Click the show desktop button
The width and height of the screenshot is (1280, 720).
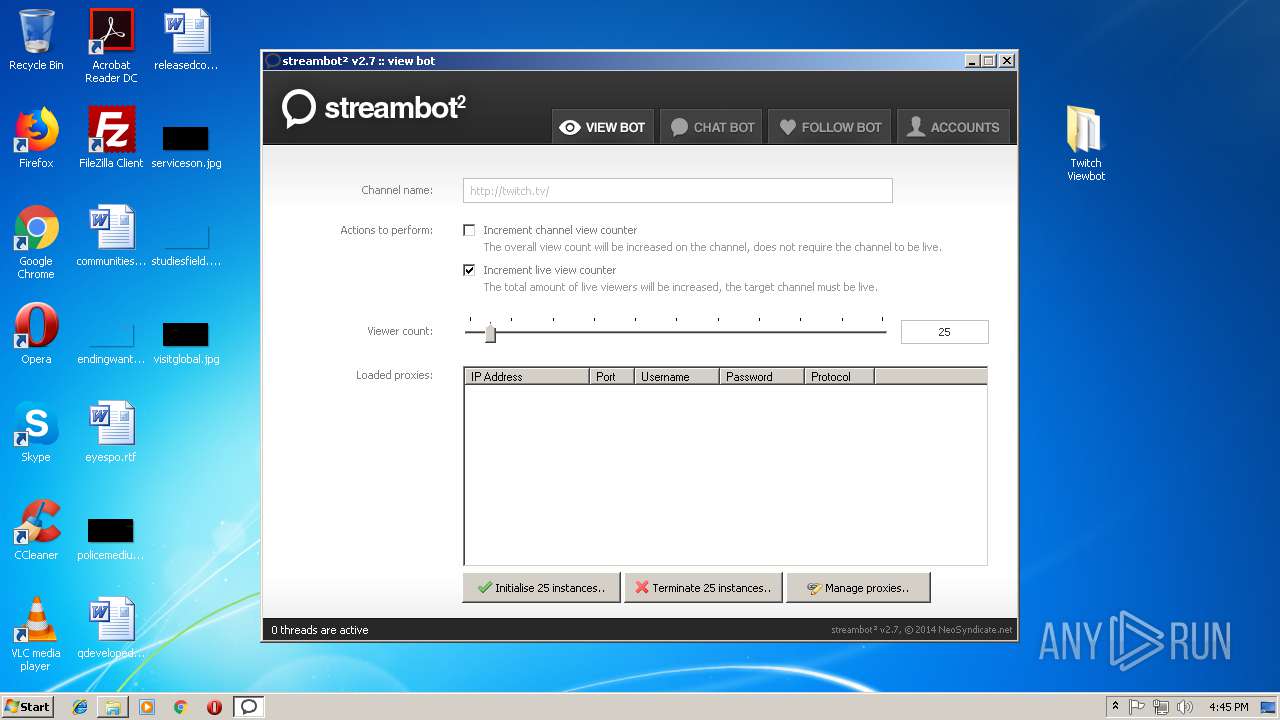click(x=1268, y=707)
